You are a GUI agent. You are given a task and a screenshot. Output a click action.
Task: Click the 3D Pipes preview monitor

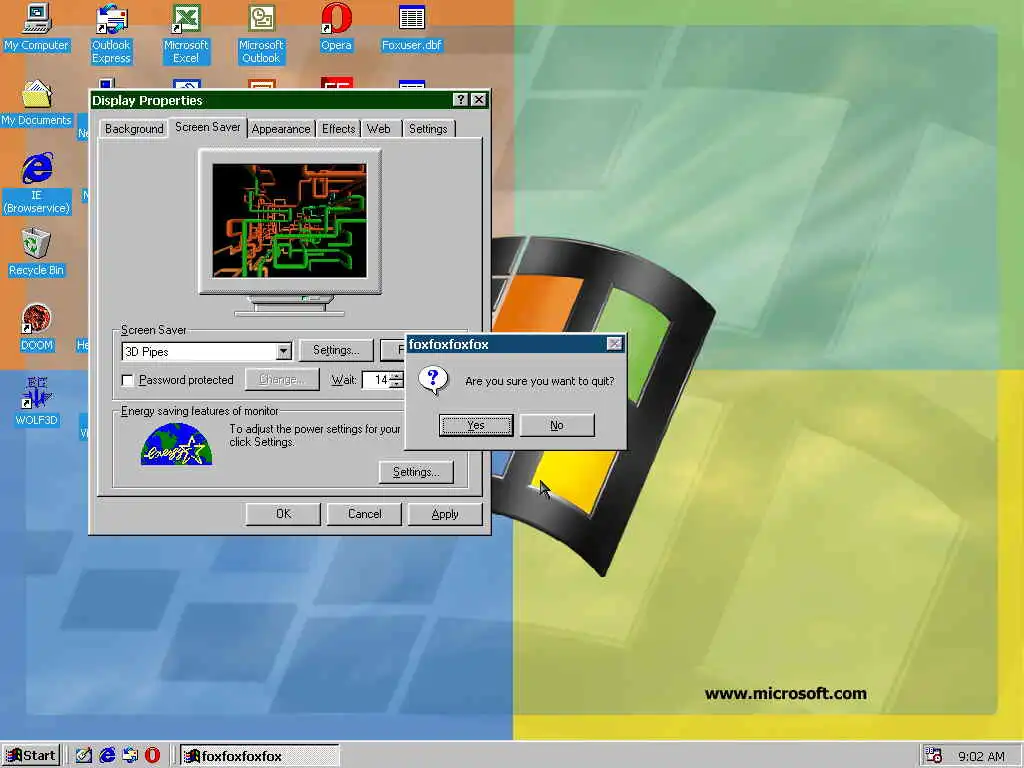[x=289, y=221]
